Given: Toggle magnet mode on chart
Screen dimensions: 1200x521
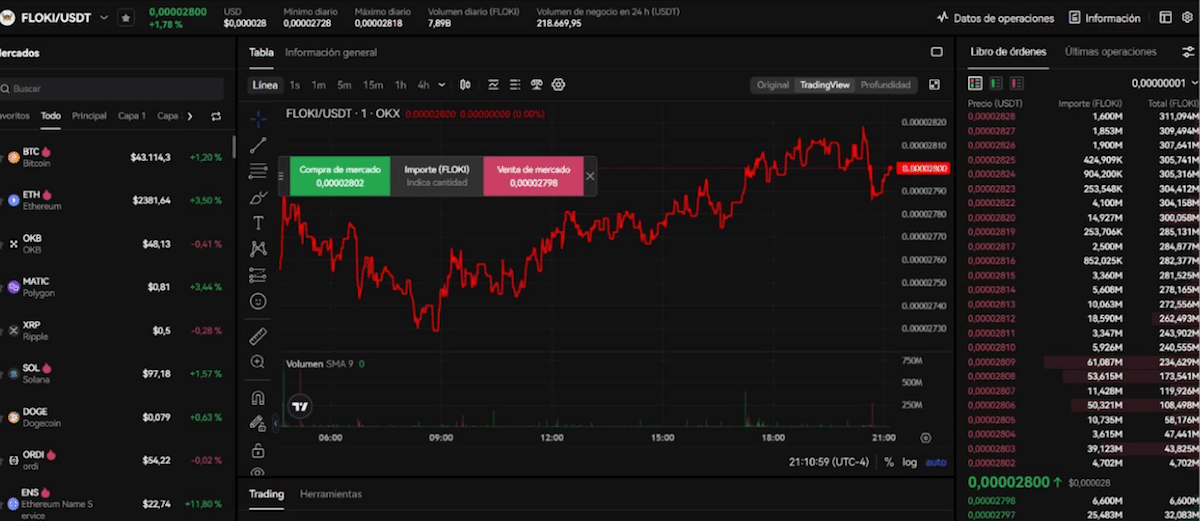Looking at the screenshot, I should coord(258,397).
